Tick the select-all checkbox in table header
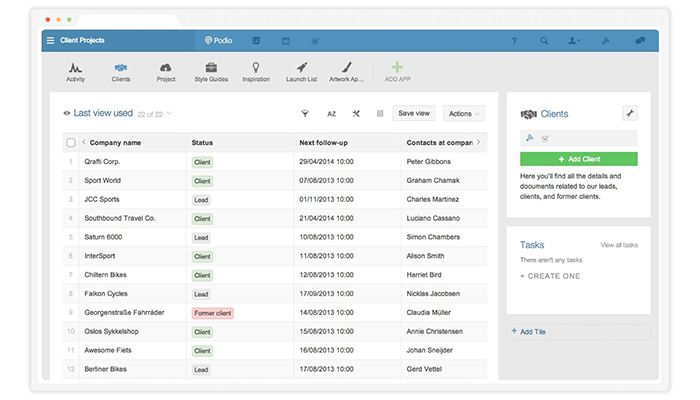The image size is (700, 400). coord(71,143)
